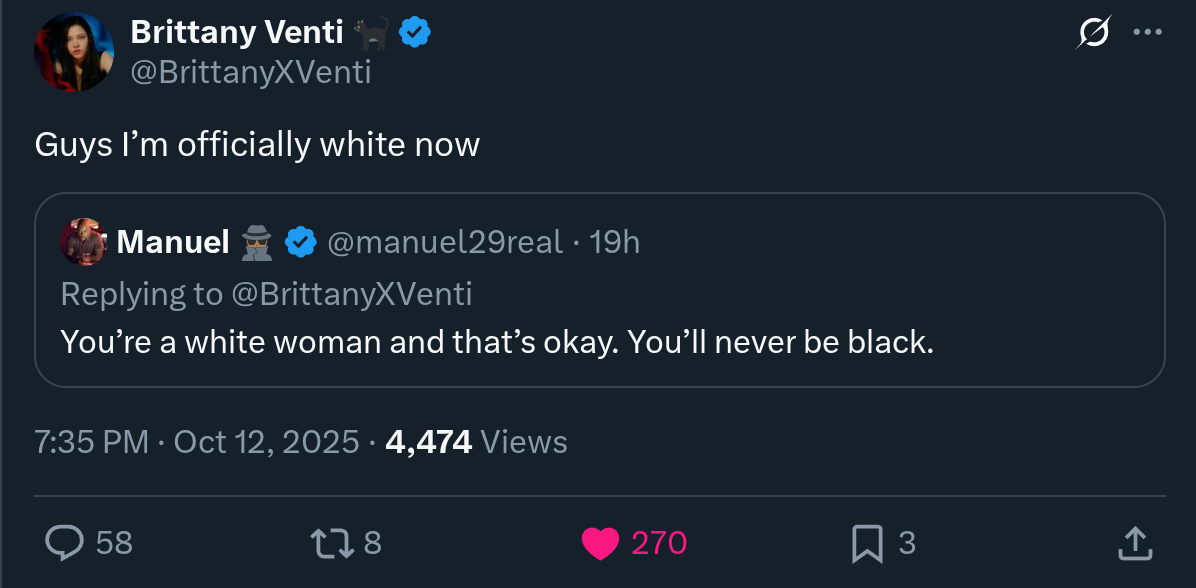The height and width of the screenshot is (588, 1196).
Task: Click the repost arrows icon
Action: coord(332,543)
